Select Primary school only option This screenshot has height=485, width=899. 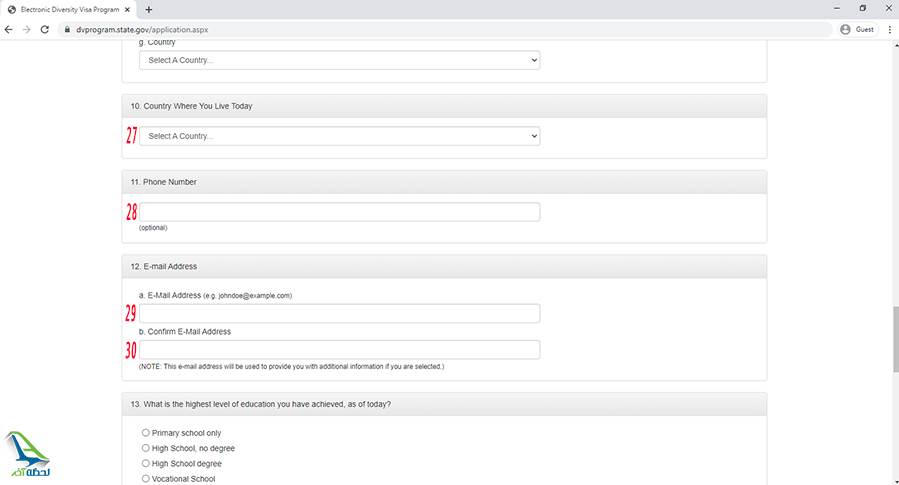(x=146, y=433)
